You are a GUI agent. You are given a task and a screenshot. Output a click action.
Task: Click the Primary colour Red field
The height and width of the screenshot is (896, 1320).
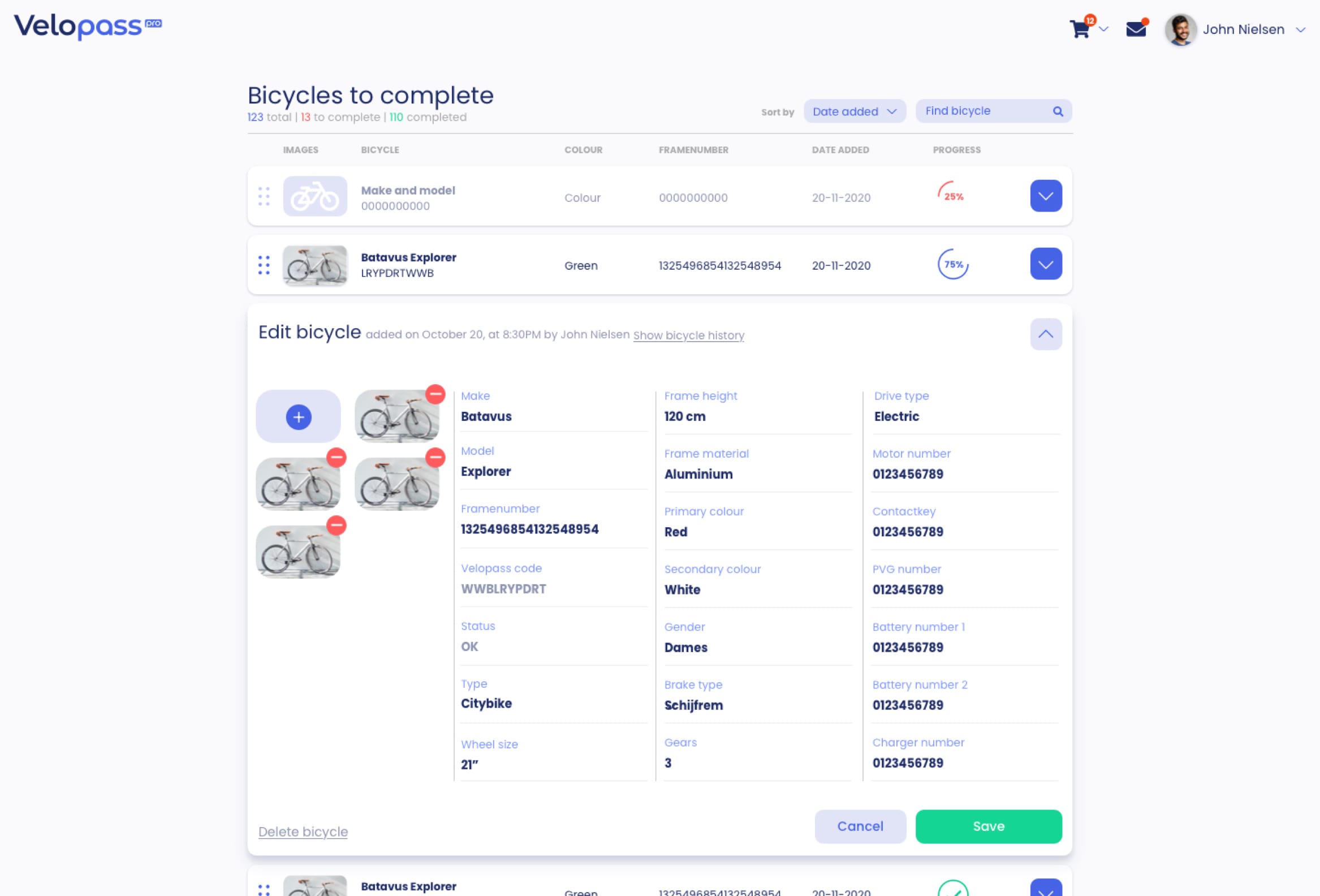pos(758,522)
